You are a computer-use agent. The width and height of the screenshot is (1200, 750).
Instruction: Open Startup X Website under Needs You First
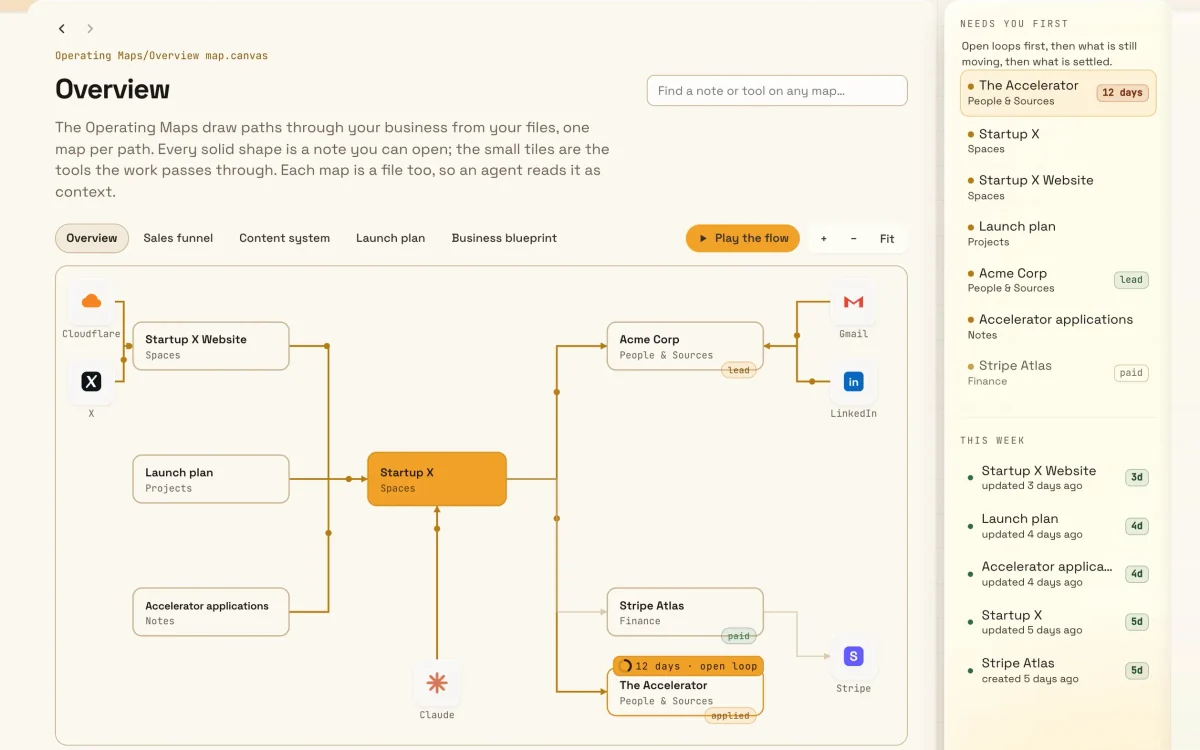(1058, 187)
